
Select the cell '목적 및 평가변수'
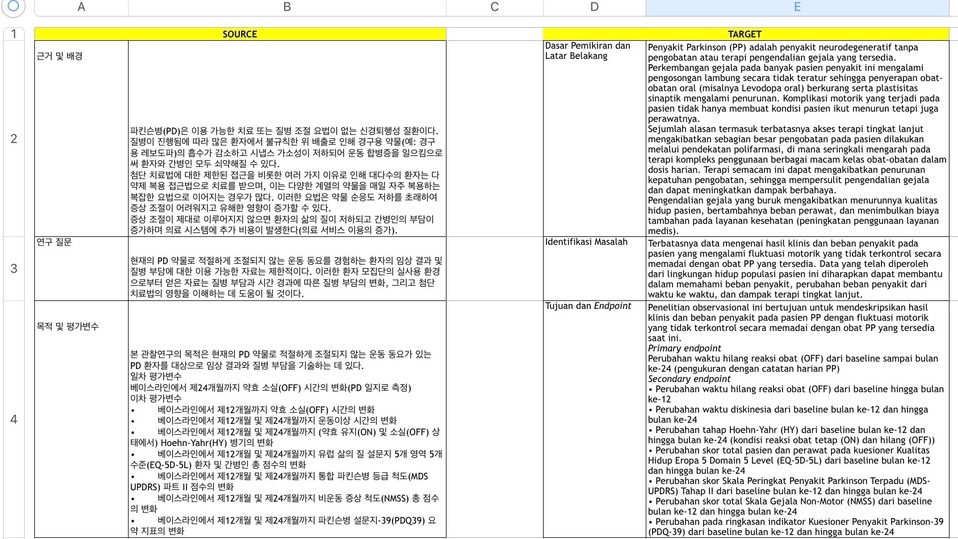[81, 419]
